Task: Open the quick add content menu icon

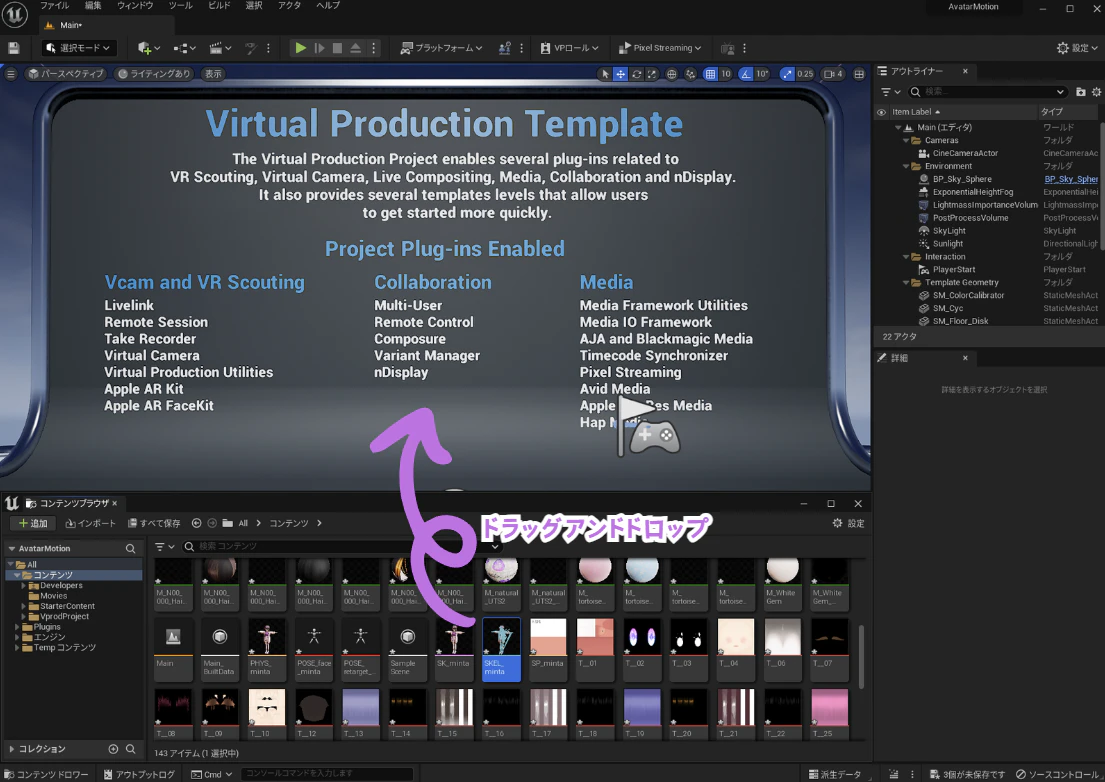Action: (148, 48)
